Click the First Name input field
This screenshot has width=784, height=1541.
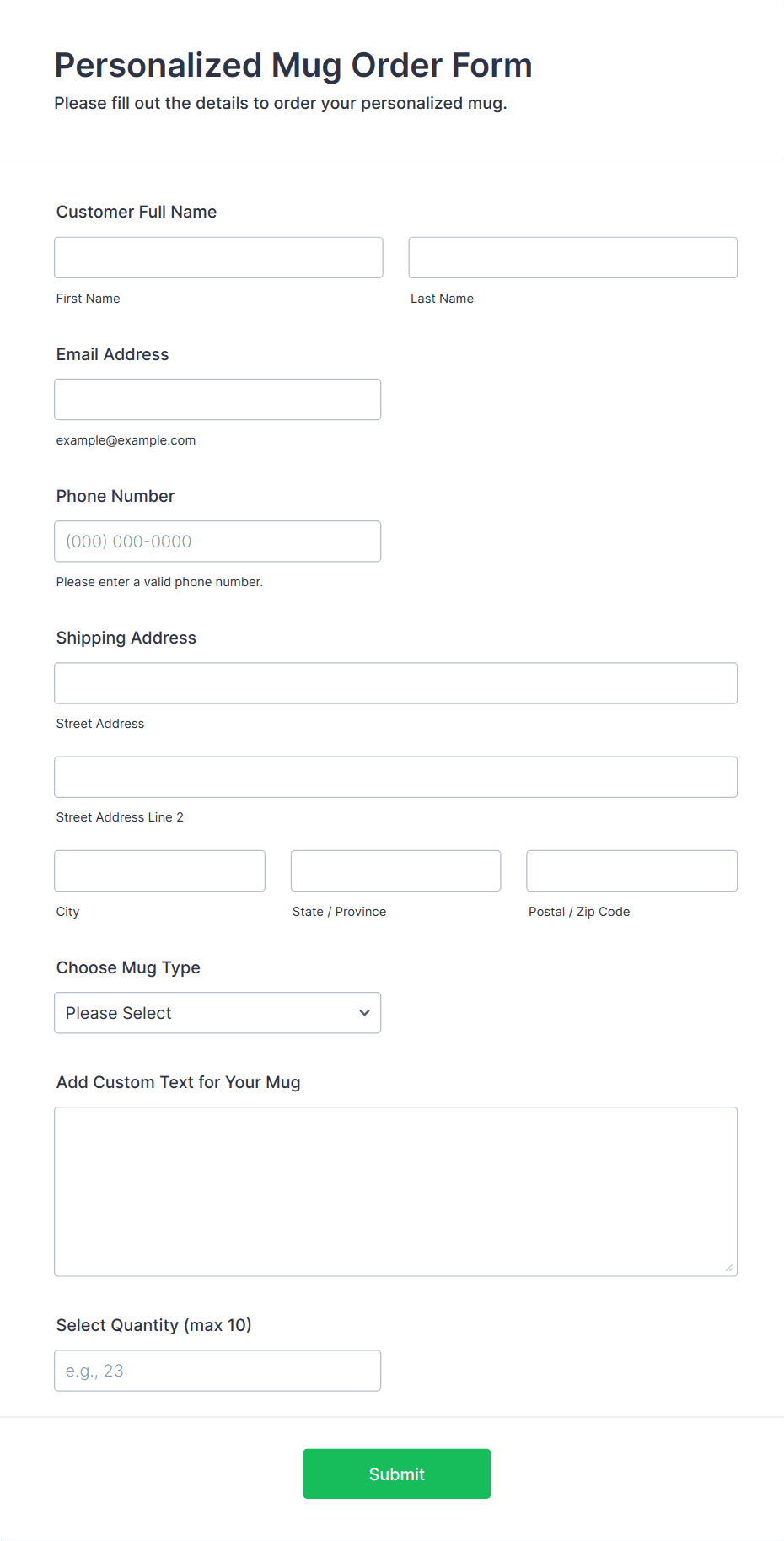(218, 257)
